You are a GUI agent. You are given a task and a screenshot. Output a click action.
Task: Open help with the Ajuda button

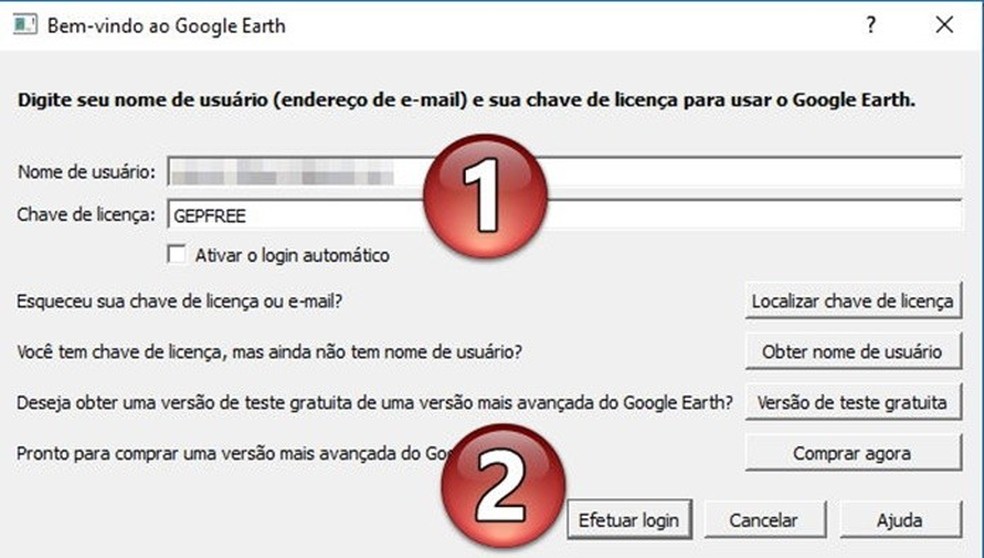pyautogui.click(x=900, y=520)
